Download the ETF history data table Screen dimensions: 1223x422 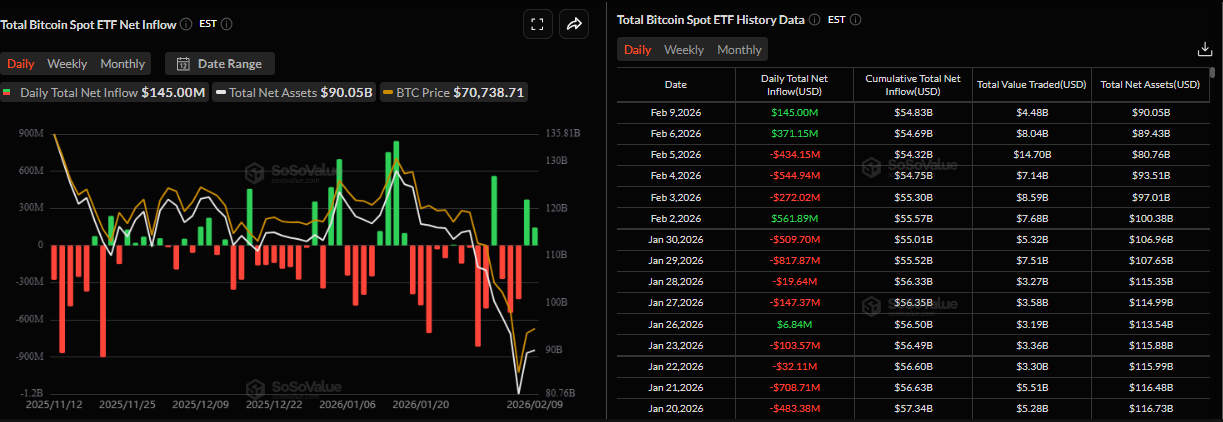[x=1204, y=49]
